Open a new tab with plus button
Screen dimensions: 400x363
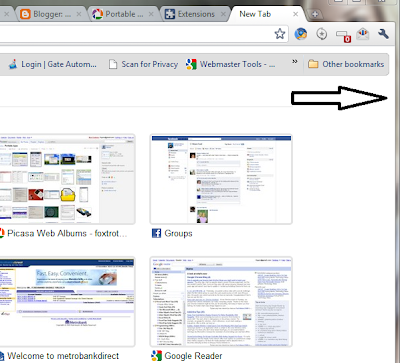(315, 14)
